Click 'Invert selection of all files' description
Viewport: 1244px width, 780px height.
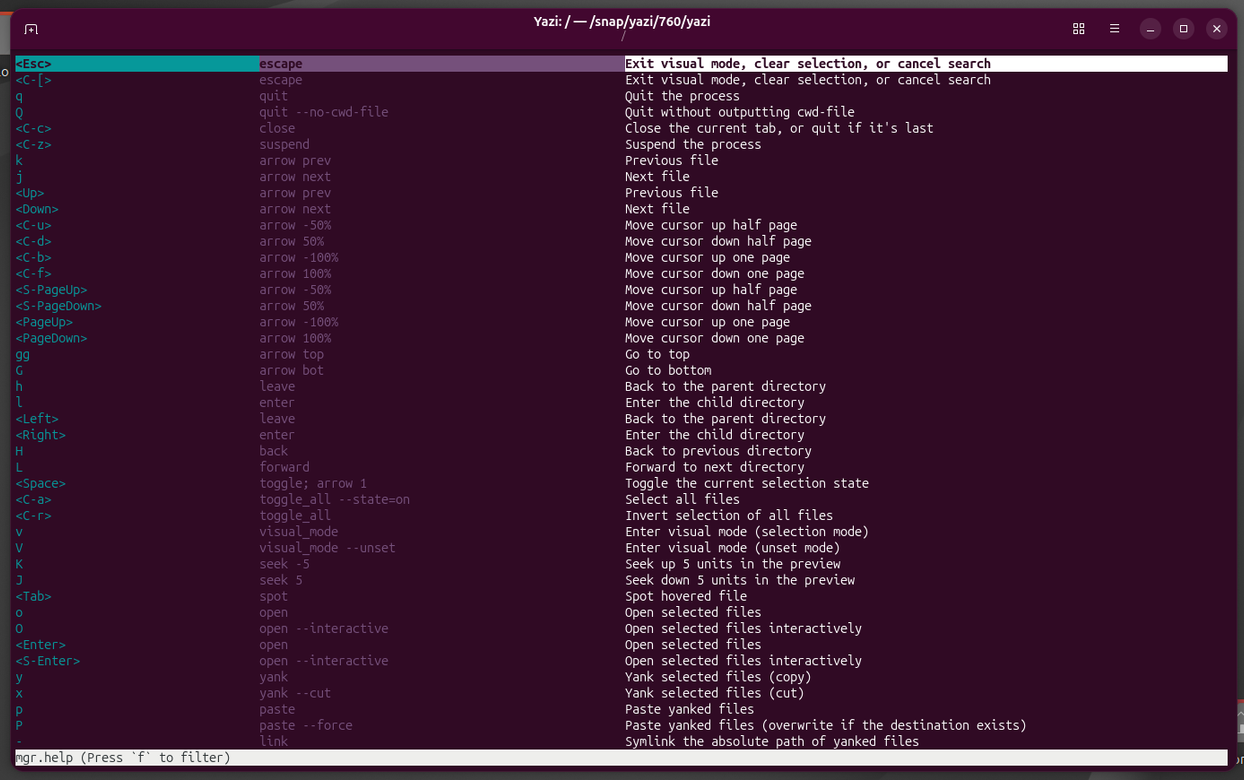click(x=729, y=516)
